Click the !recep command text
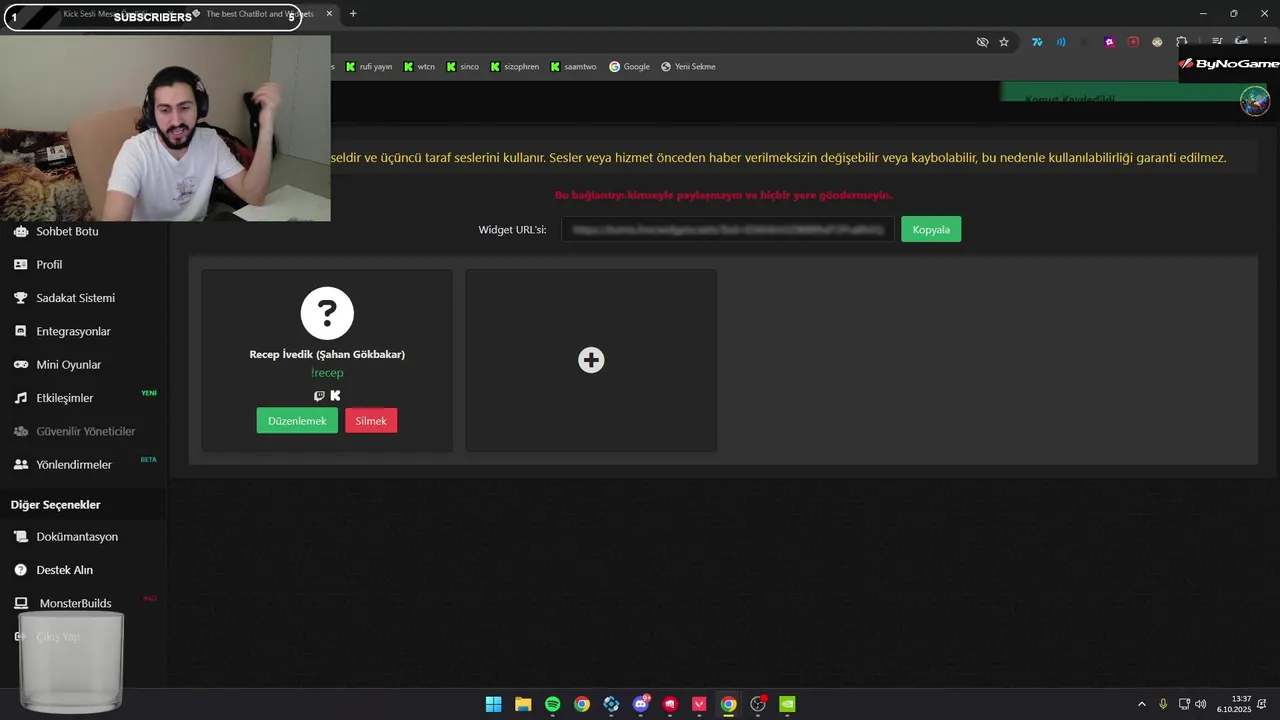The width and height of the screenshot is (1280, 720). [x=327, y=373]
